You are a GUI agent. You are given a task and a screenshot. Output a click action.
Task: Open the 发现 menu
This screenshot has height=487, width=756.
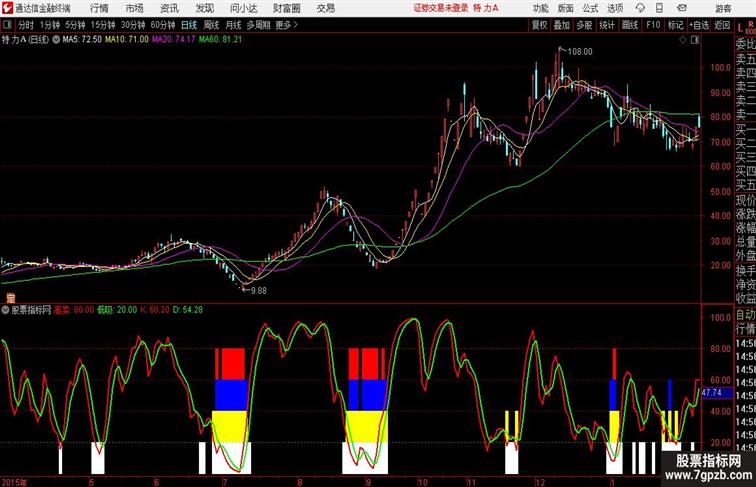coord(204,8)
